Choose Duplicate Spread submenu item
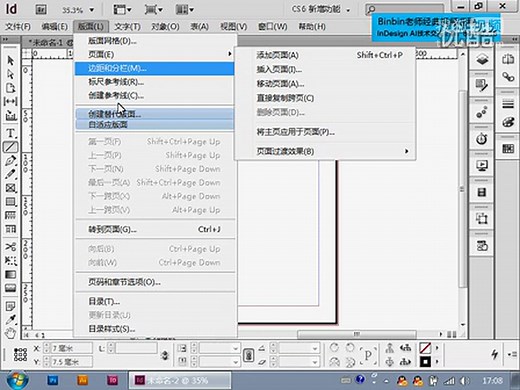This screenshot has height=390, width=520. pos(325,98)
